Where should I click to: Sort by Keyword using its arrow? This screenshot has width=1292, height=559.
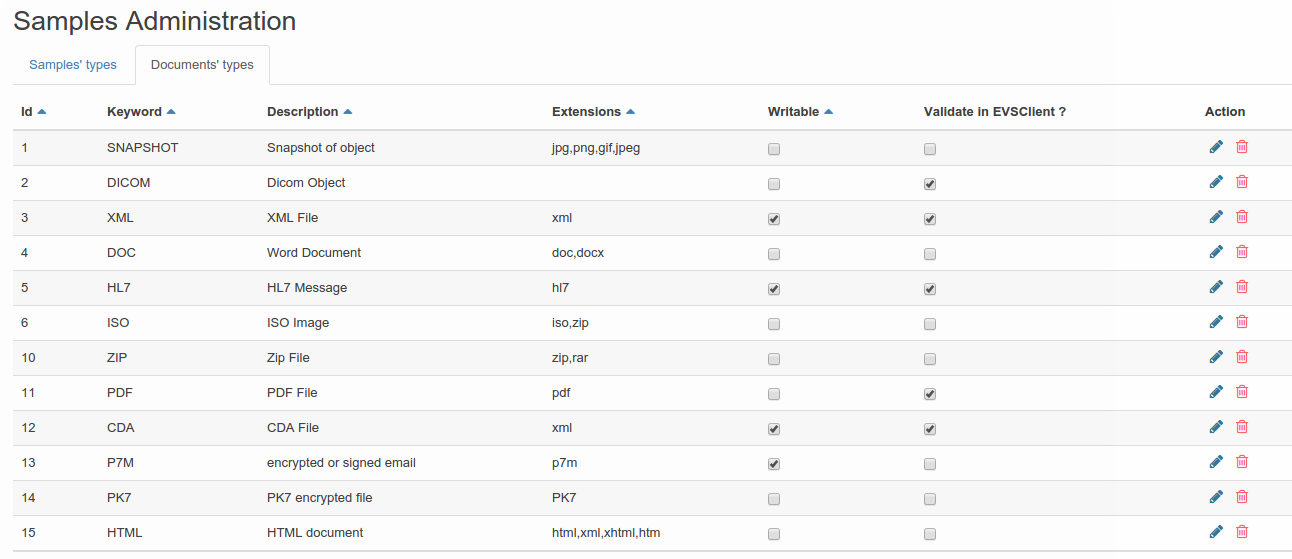pos(171,112)
